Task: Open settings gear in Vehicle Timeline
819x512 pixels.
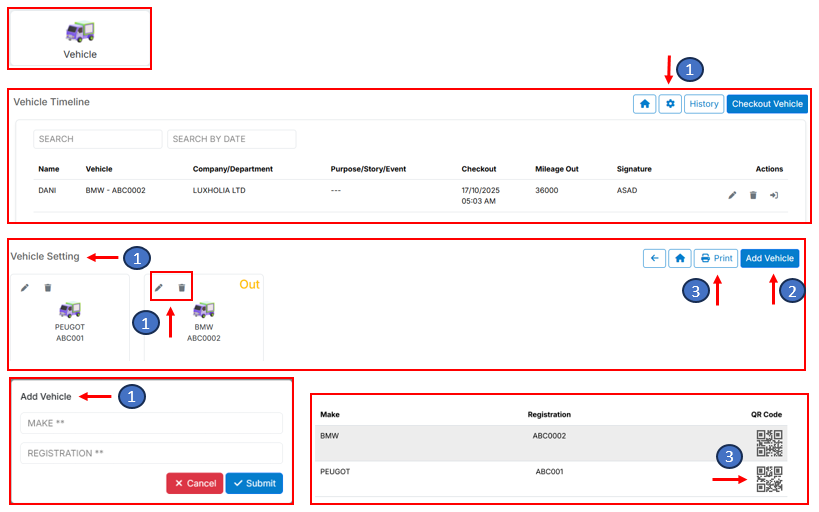Action: click(x=669, y=104)
